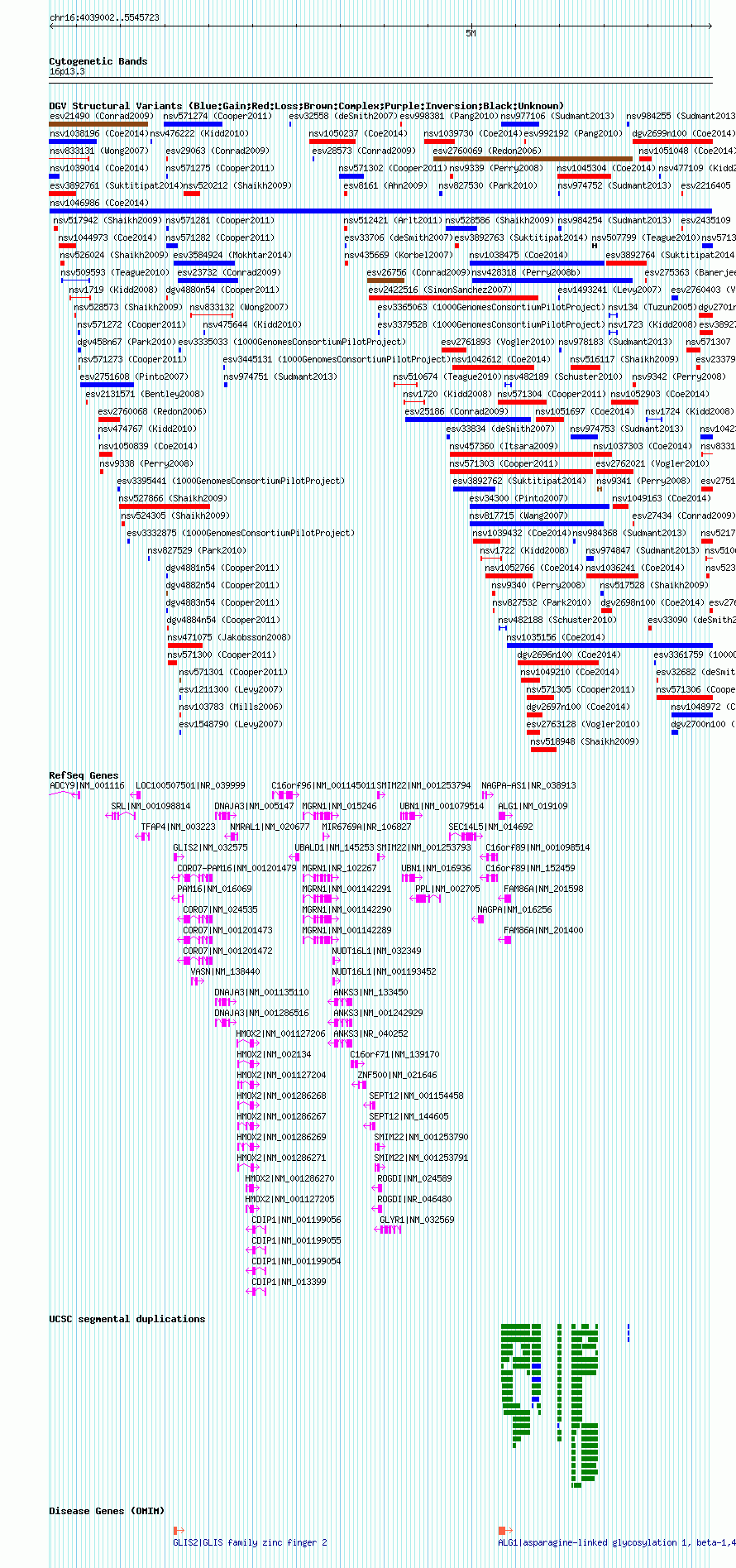Screen dimensions: 736x1568
Task: Select variant nsv1038196 (Coe2014)
Action: coord(99,133)
